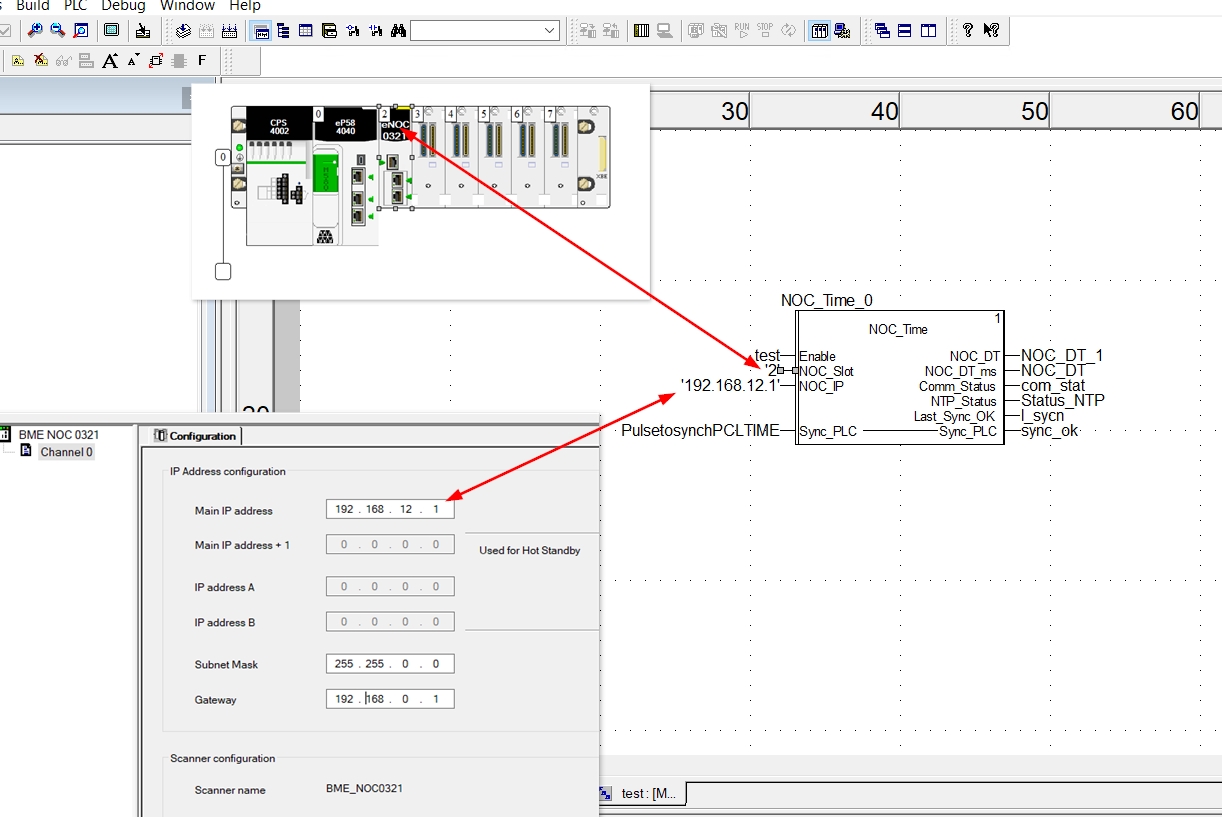This screenshot has width=1222, height=817.
Task: Select the eNOC 0321 module in slot 2
Action: coord(396,157)
